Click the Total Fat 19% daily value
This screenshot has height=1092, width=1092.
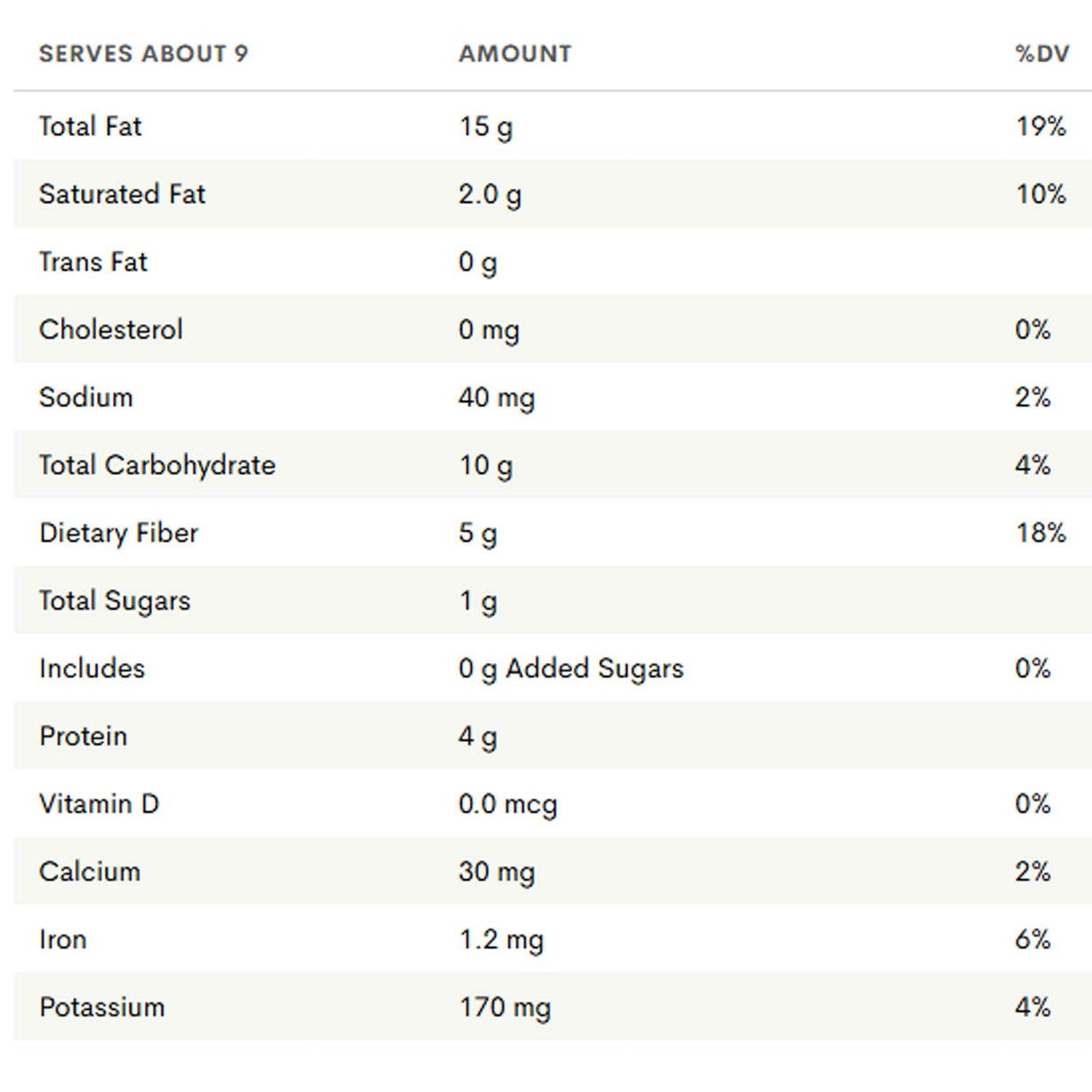[1040, 126]
